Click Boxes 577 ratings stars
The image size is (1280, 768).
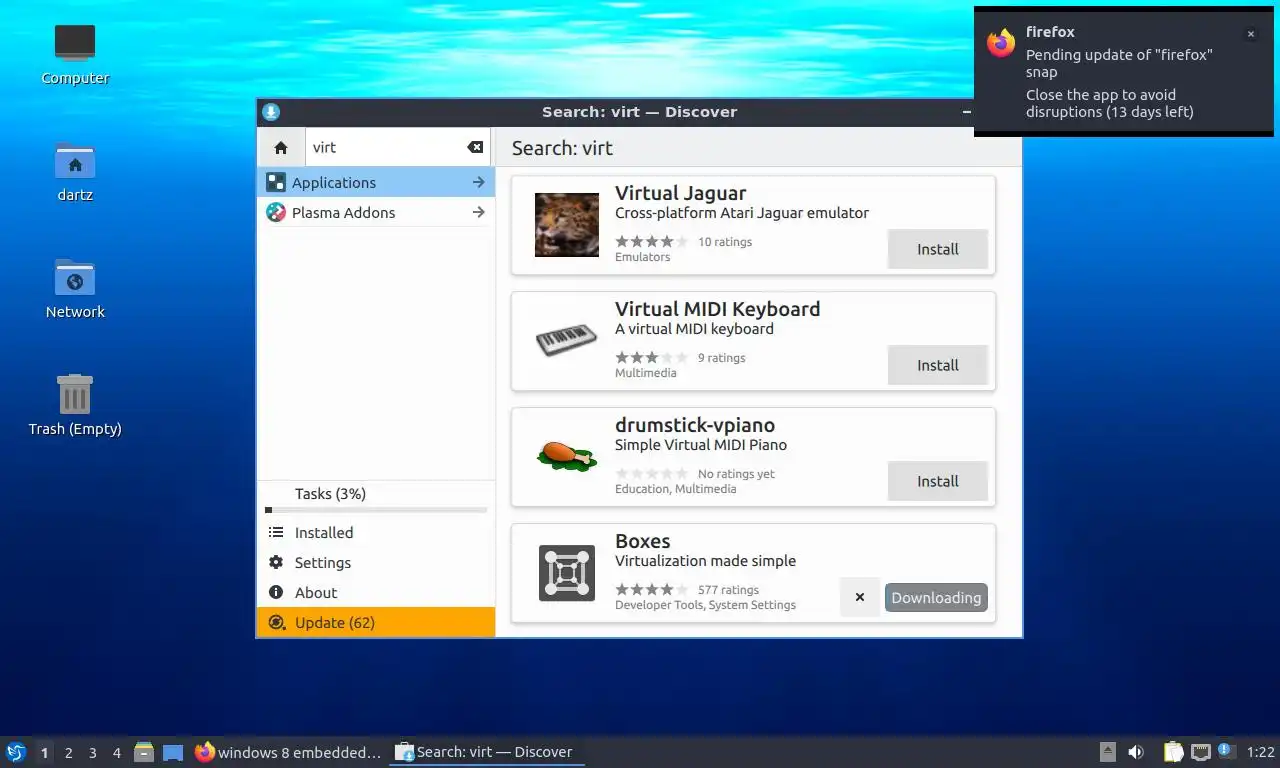pos(651,589)
